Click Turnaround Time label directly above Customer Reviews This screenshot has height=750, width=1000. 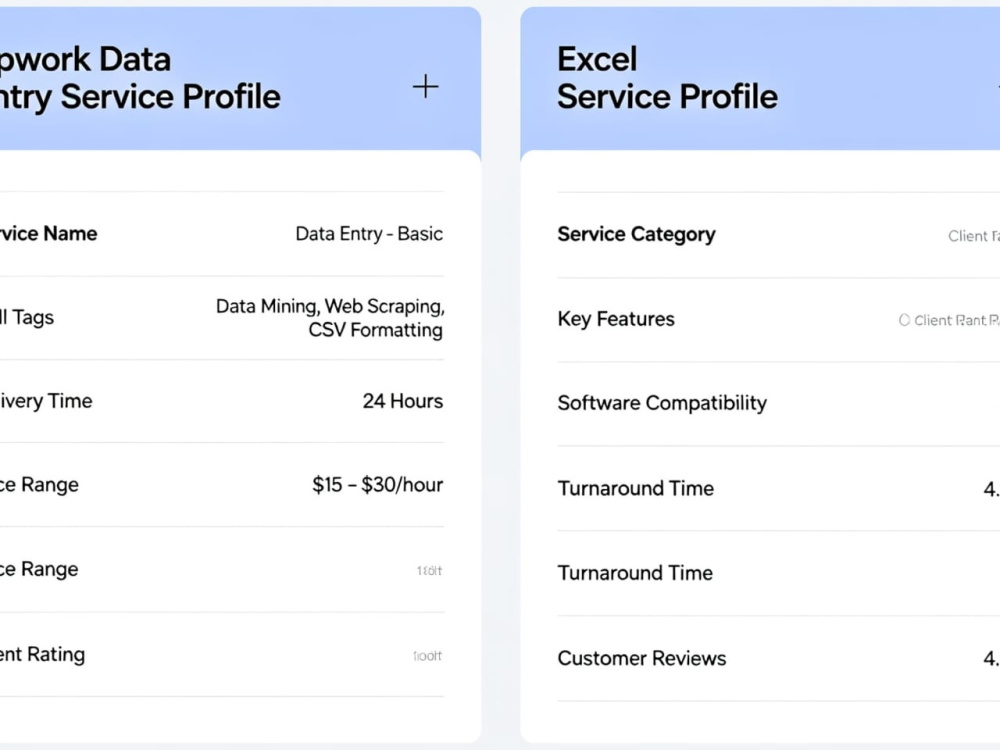(x=635, y=573)
